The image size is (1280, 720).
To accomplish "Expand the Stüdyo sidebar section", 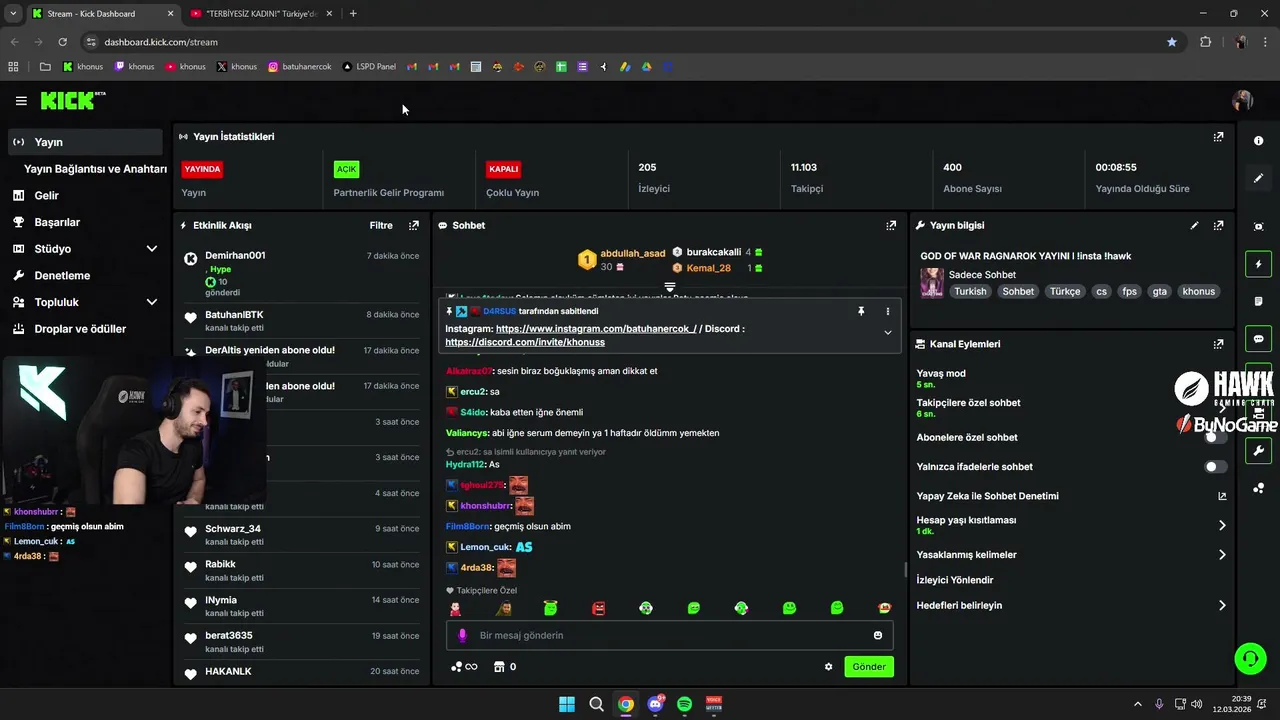I will tap(152, 249).
